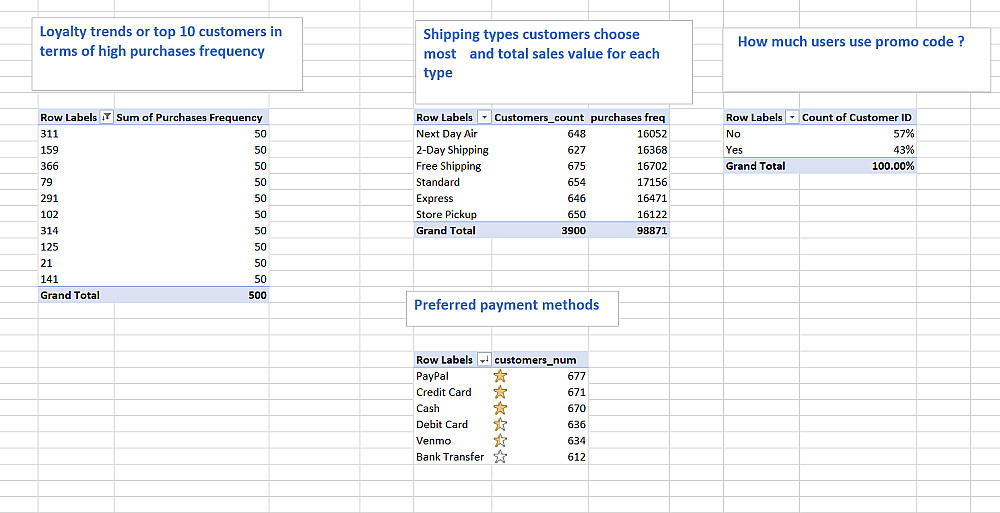Click the star icon beside PayPal
Screen dimensions: 1000x513
point(500,376)
